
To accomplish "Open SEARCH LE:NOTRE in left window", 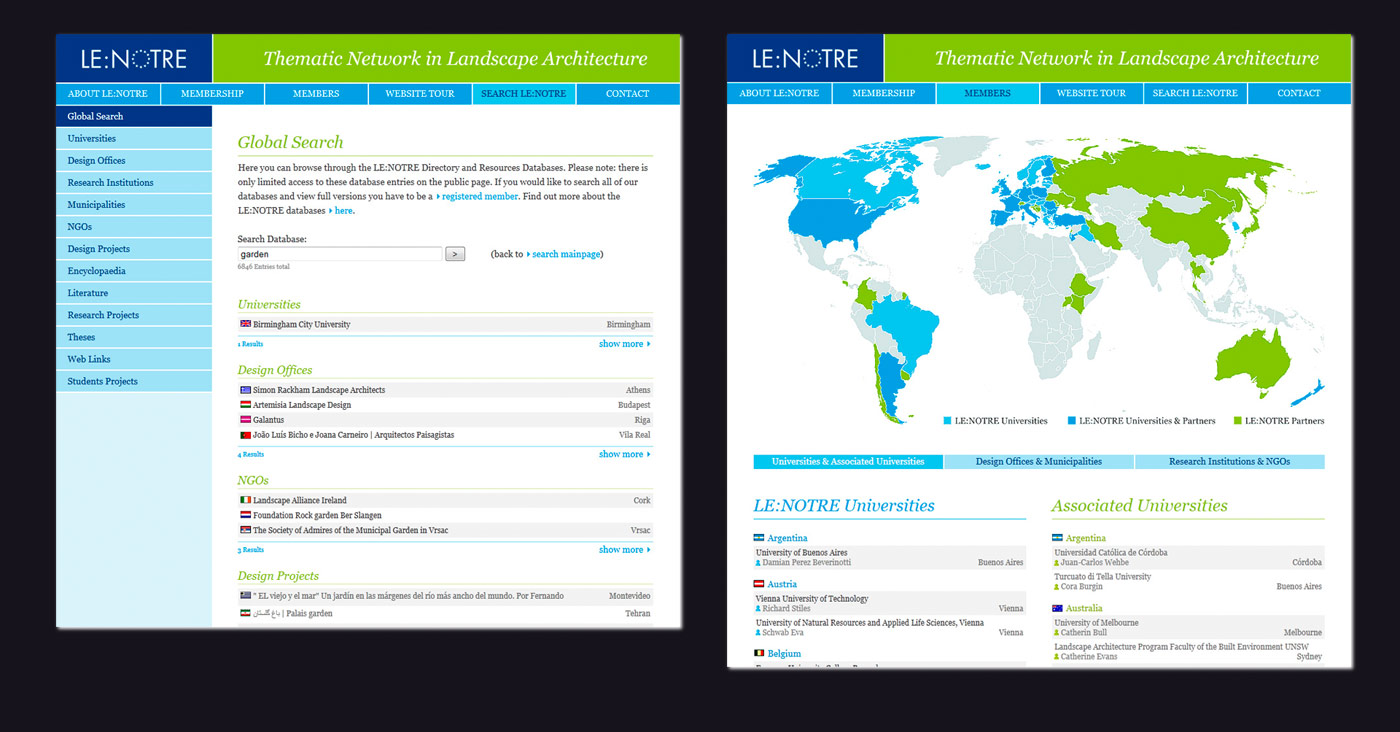I will (x=523, y=94).
